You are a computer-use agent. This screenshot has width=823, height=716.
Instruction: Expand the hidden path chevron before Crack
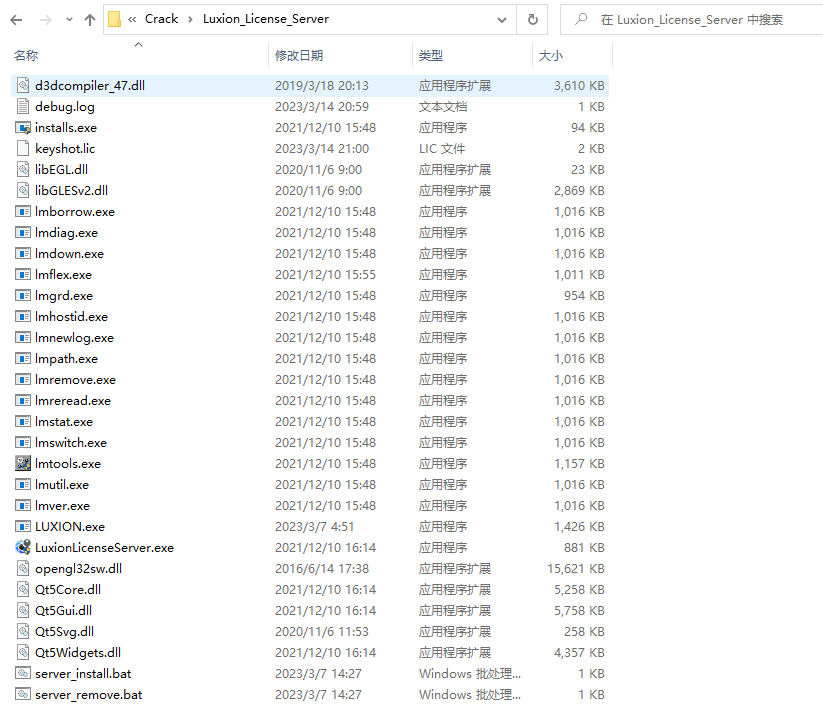pyautogui.click(x=132, y=19)
